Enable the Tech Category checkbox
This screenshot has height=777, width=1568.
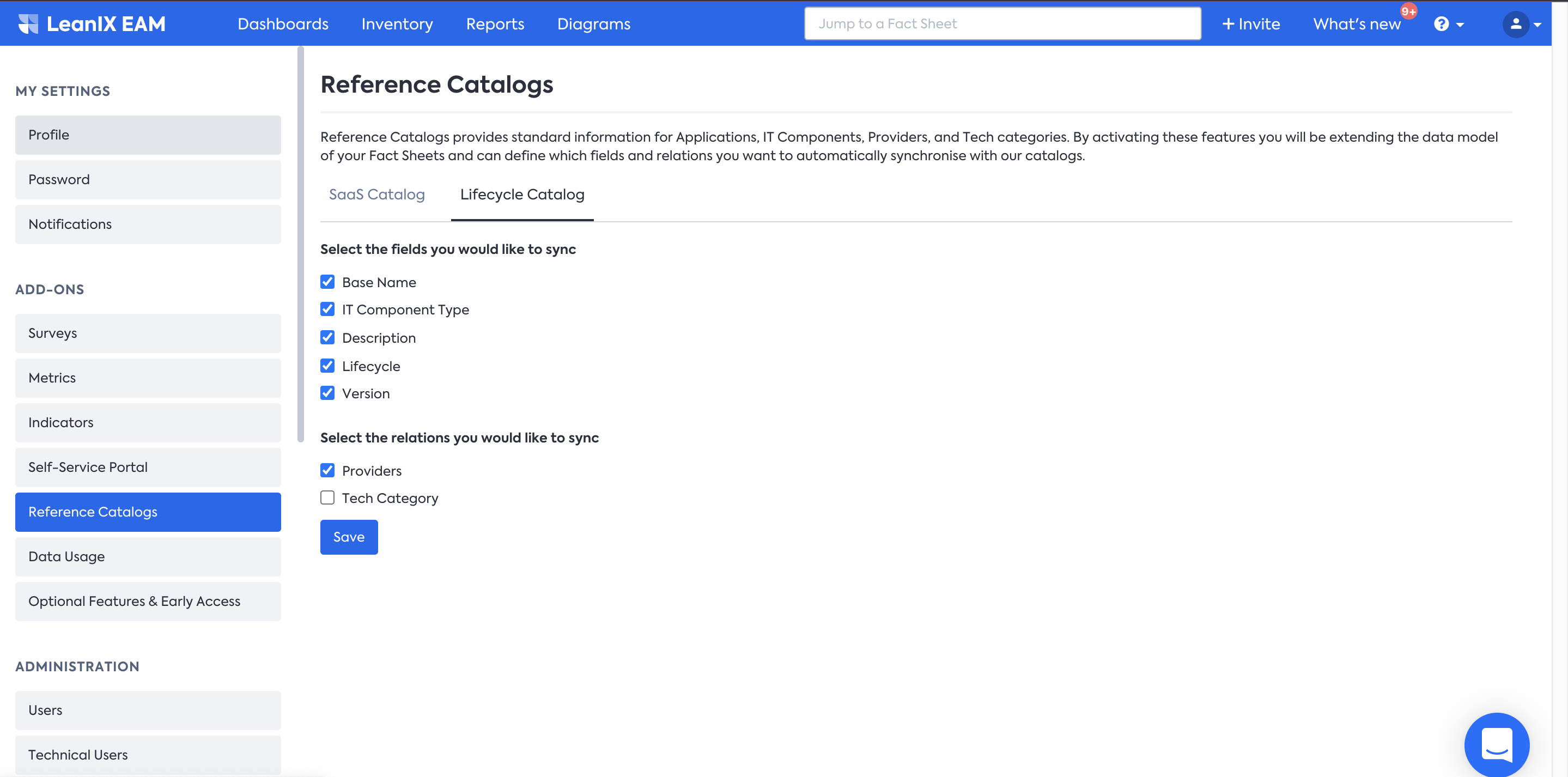coord(327,497)
